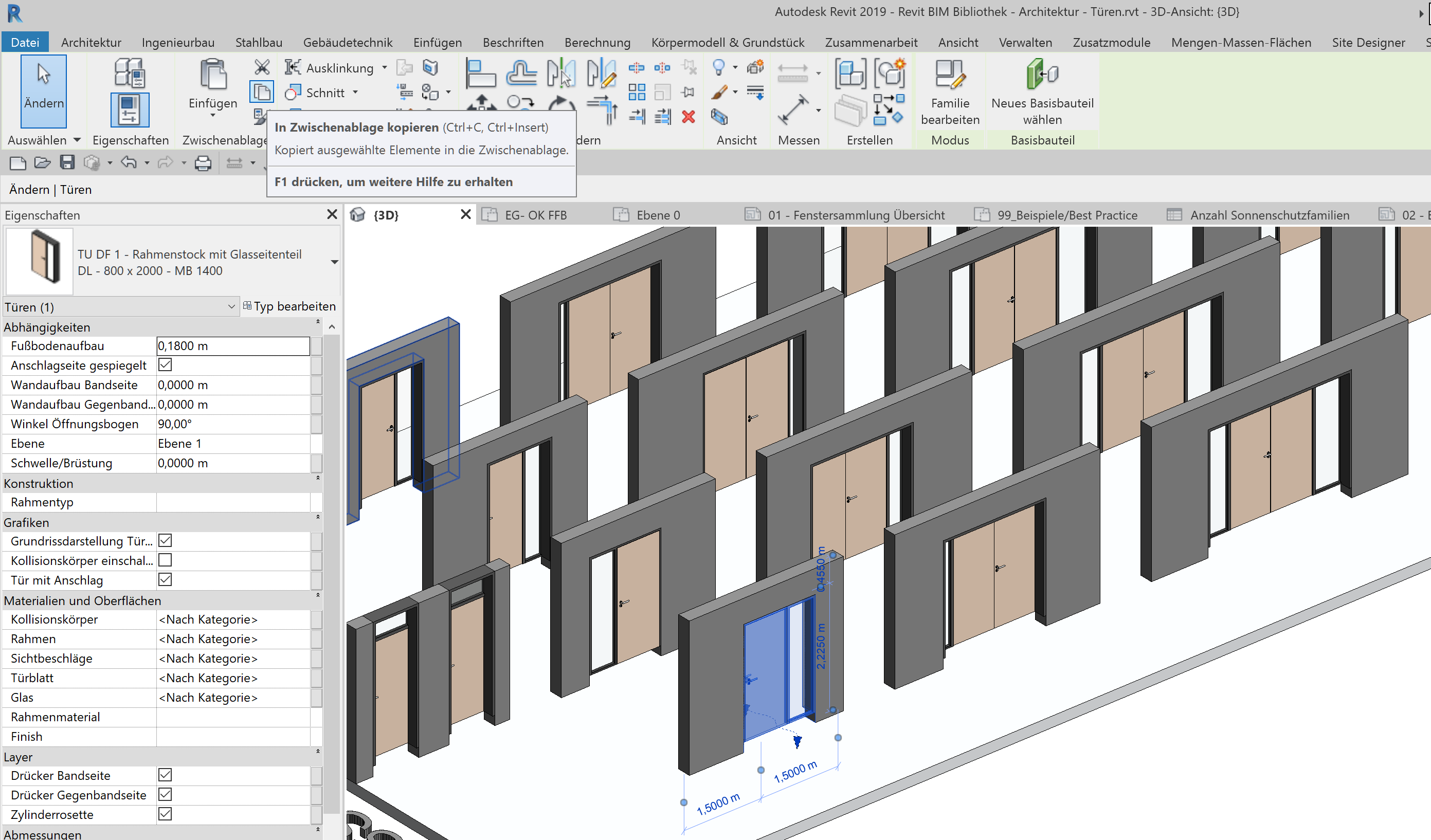Switch to EG- OK FFB view tab
The height and width of the screenshot is (840, 1431).
(x=535, y=215)
